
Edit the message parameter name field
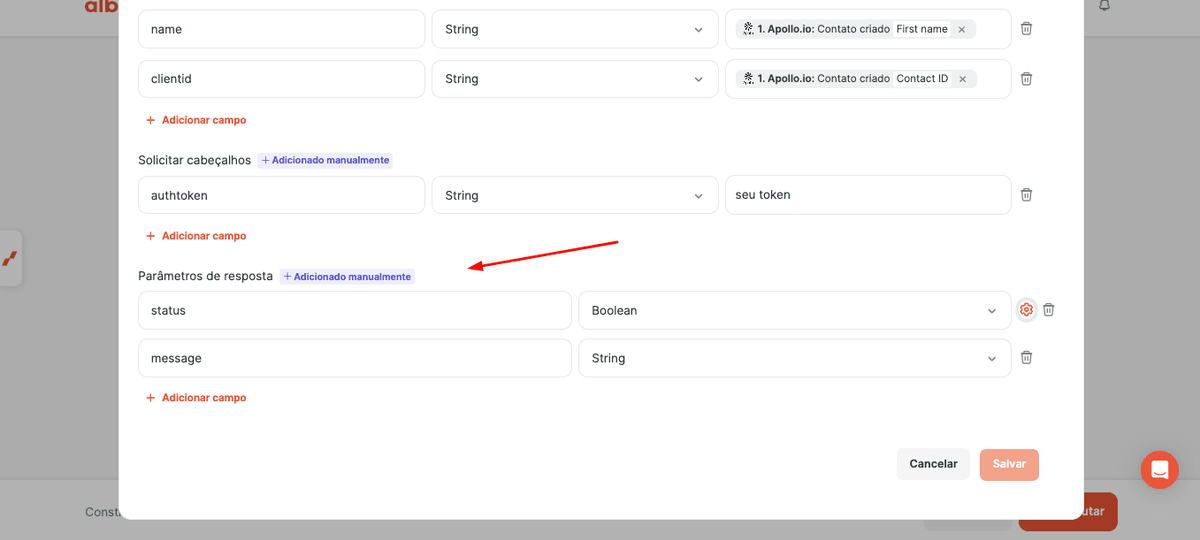pyautogui.click(x=355, y=358)
